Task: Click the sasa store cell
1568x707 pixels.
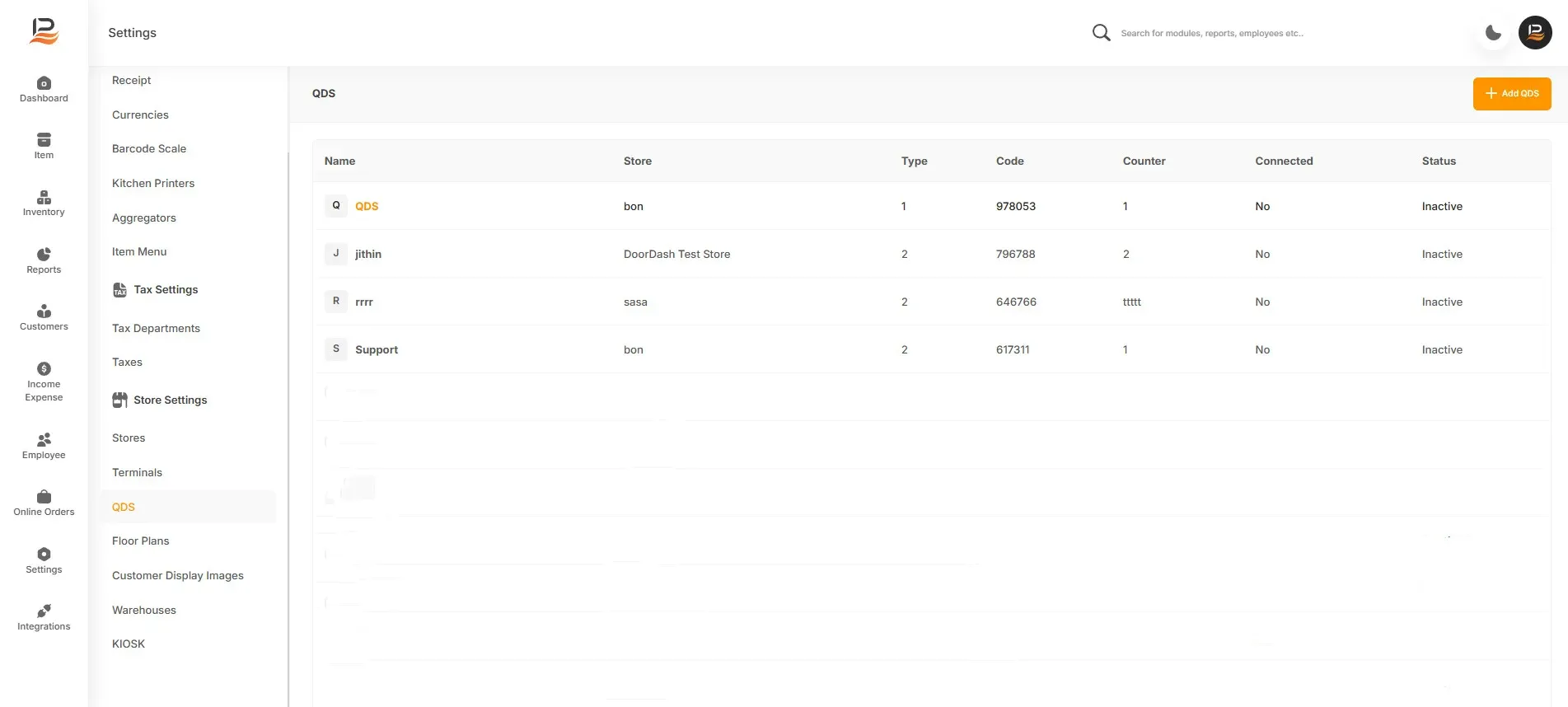Action: 635,302
